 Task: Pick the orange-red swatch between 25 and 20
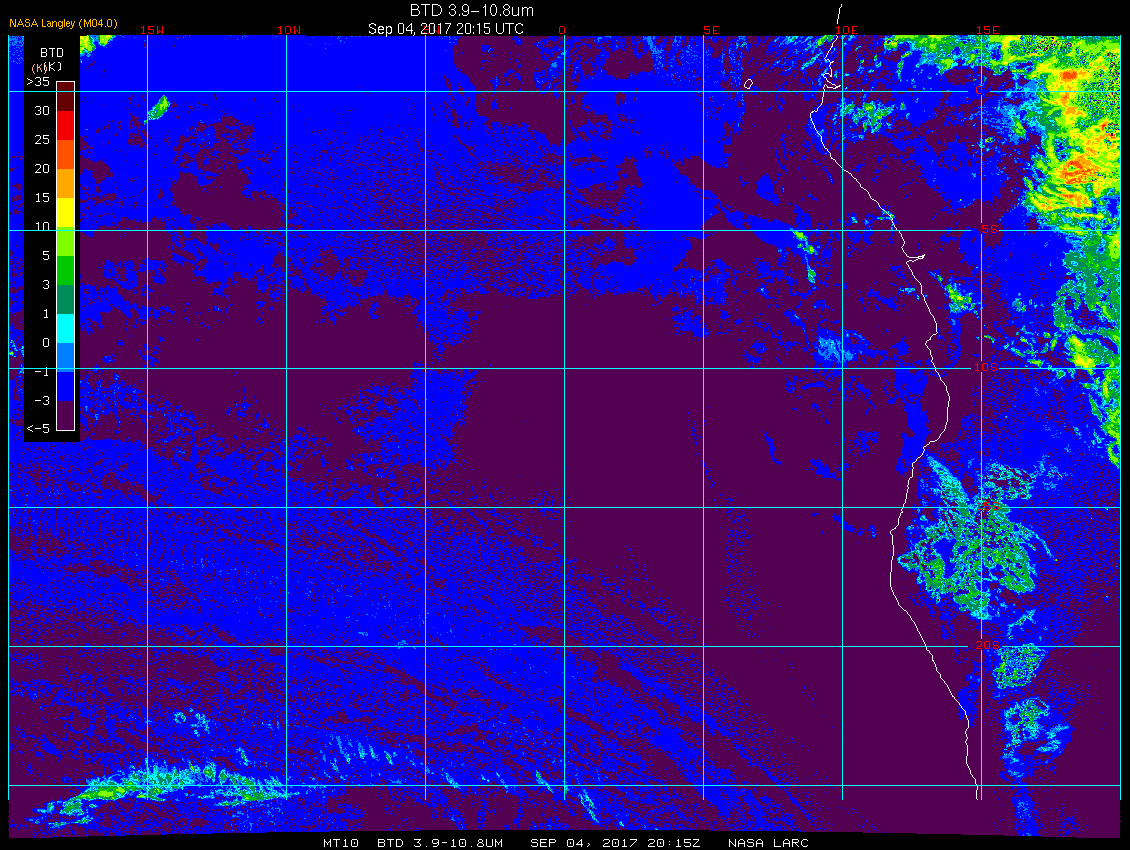pyautogui.click(x=66, y=154)
